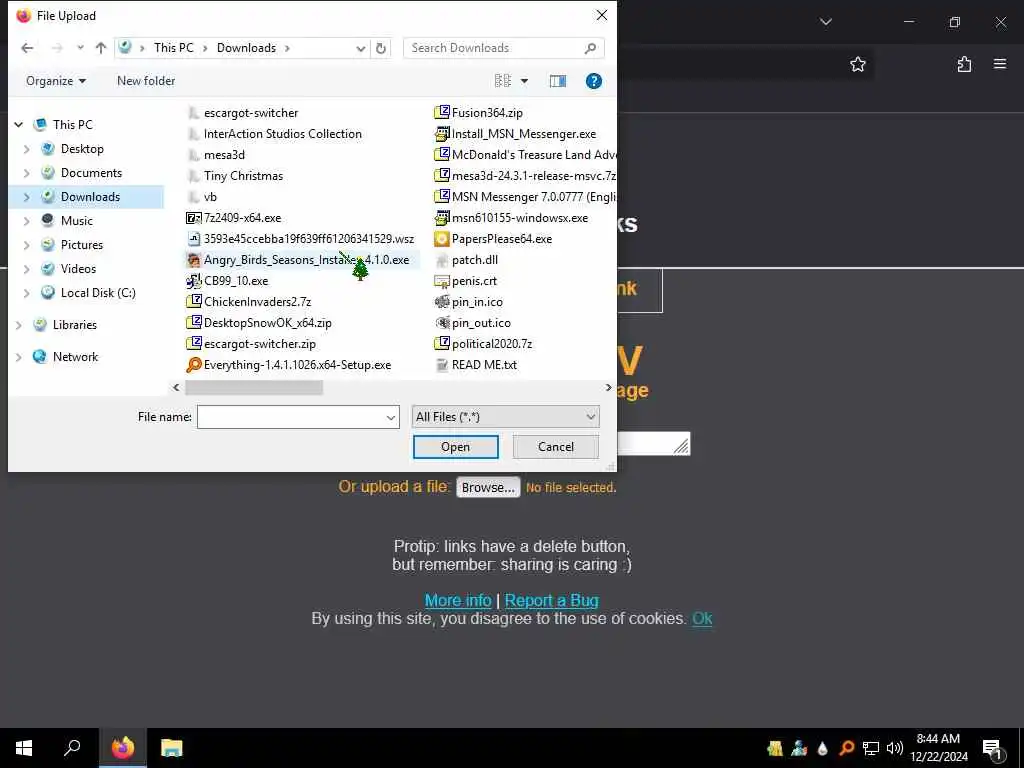This screenshot has height=768, width=1024.
Task: Click the New folder button
Action: click(x=146, y=81)
